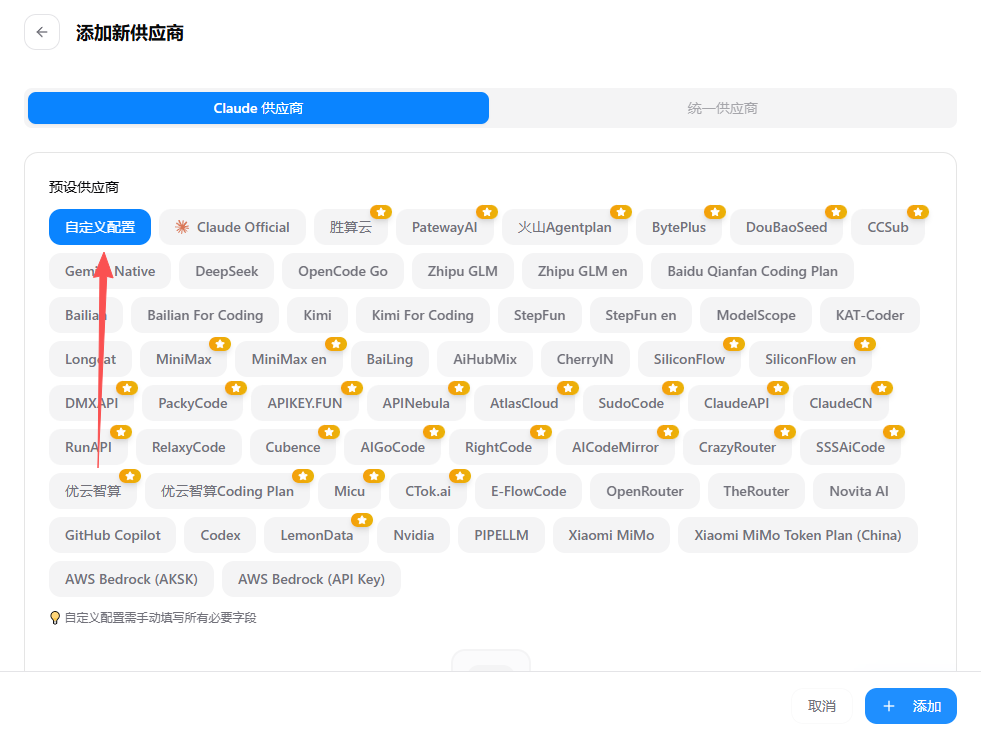This screenshot has width=981, height=740.
Task: Pick Baidu Qianfan Coding Plan
Action: coord(753,271)
